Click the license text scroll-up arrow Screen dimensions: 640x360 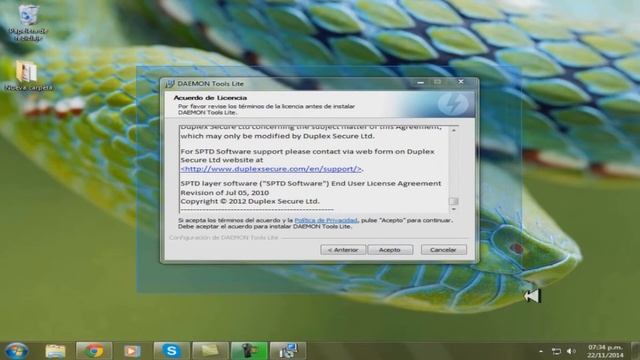453,130
